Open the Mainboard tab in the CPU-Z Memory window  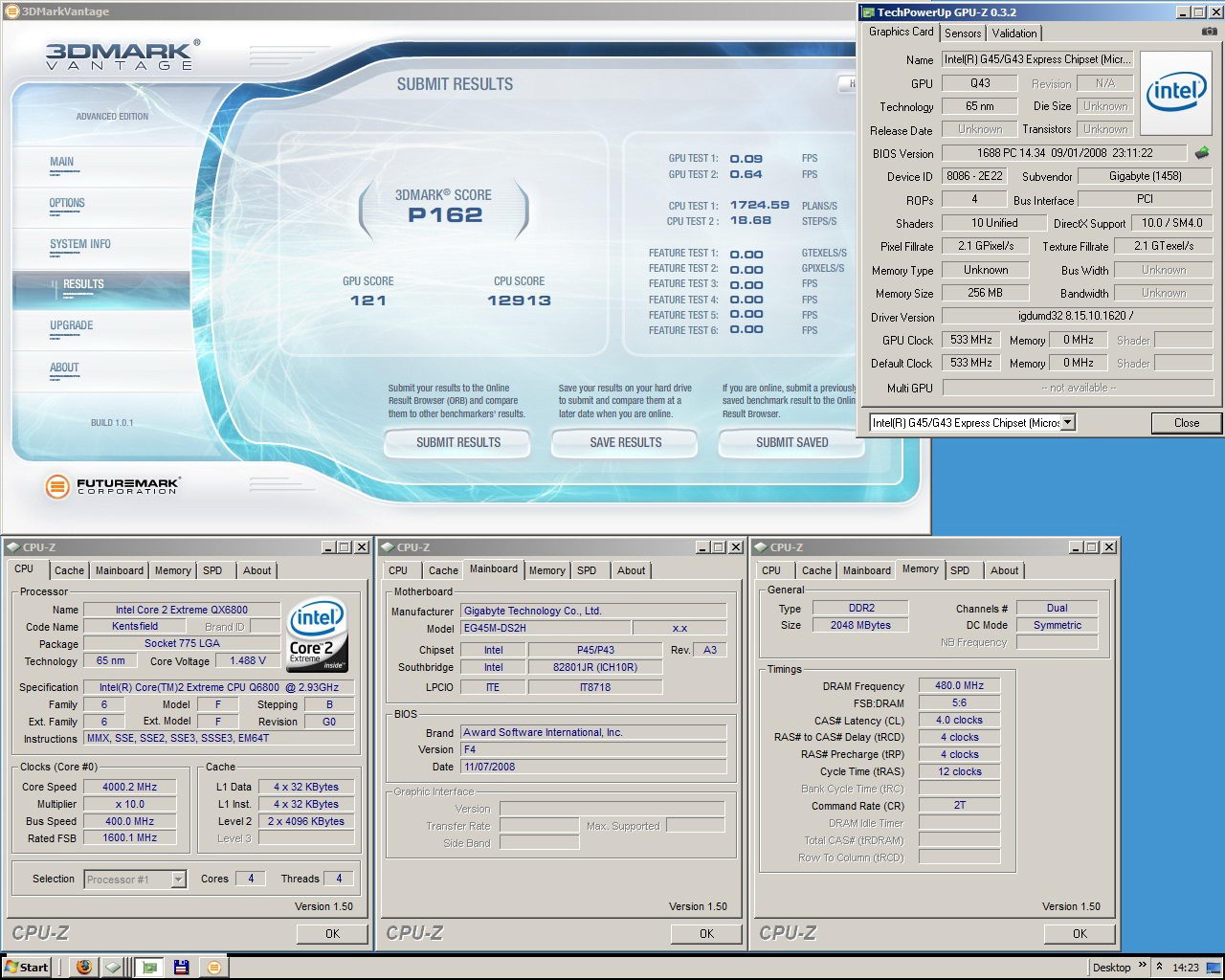(x=866, y=570)
